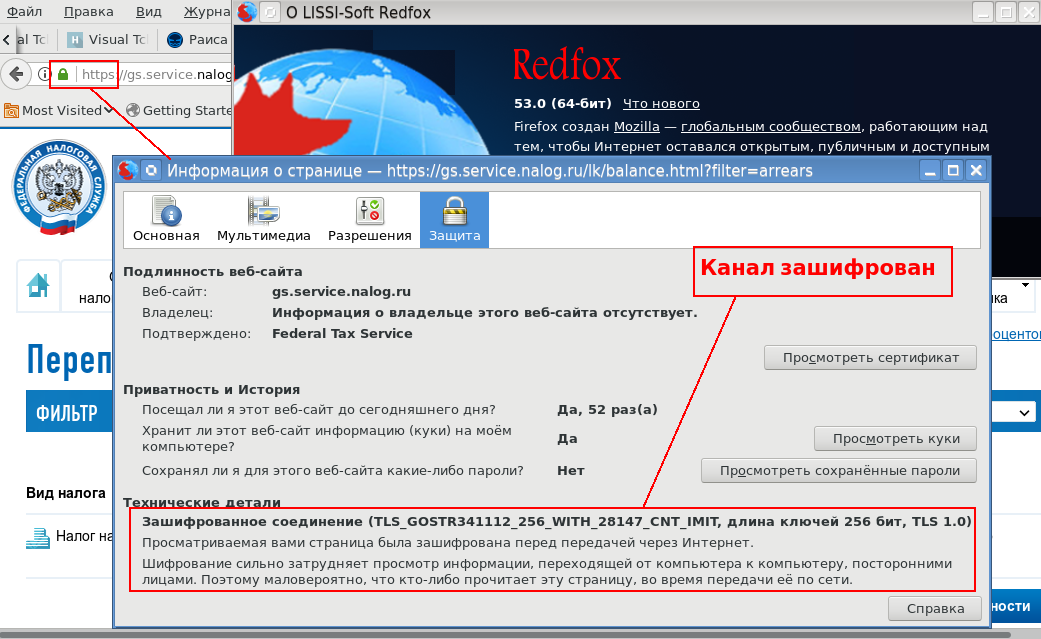
Task: Click the Подлинность веб-сайта section heading
Action: pyautogui.click(x=212, y=271)
